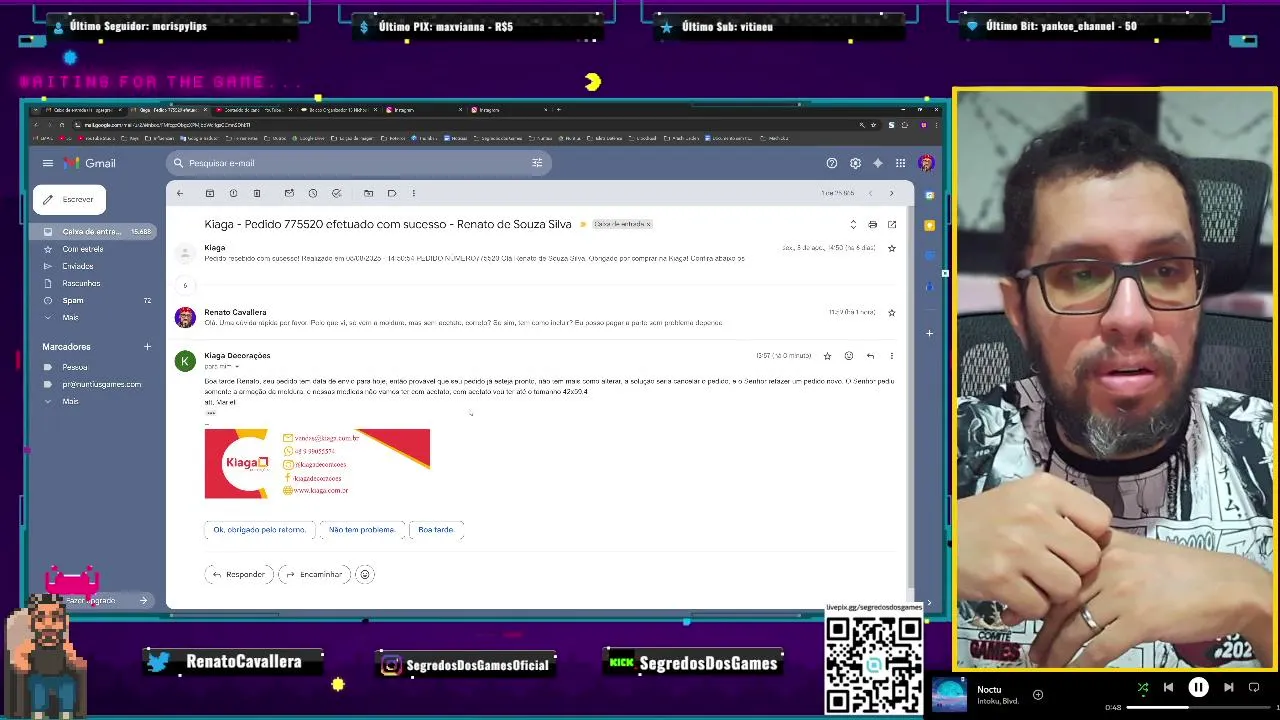
Task: Report conversation as spam
Action: [x=233, y=193]
